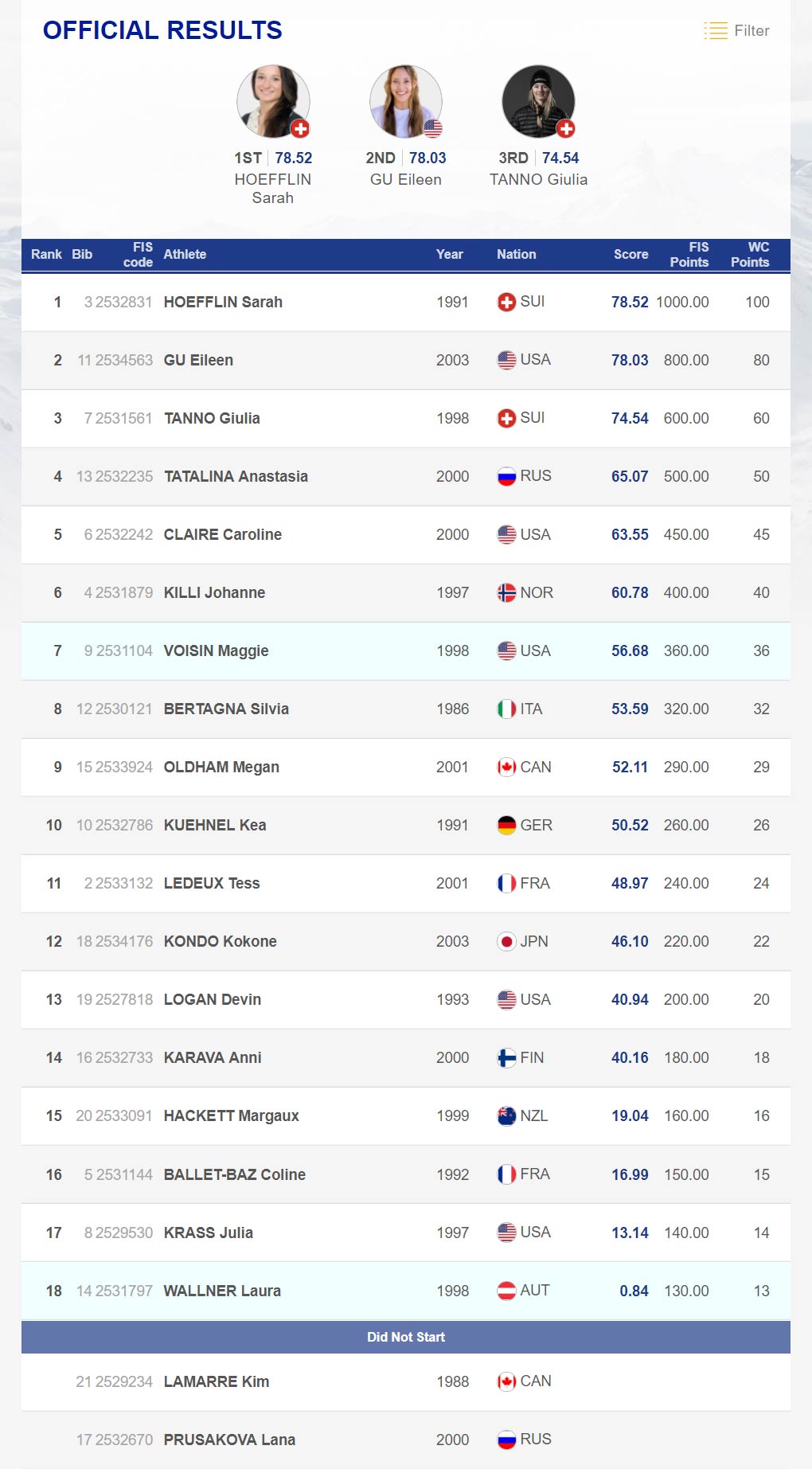Click the Score column header
This screenshot has height=1469, width=812.
tap(630, 255)
